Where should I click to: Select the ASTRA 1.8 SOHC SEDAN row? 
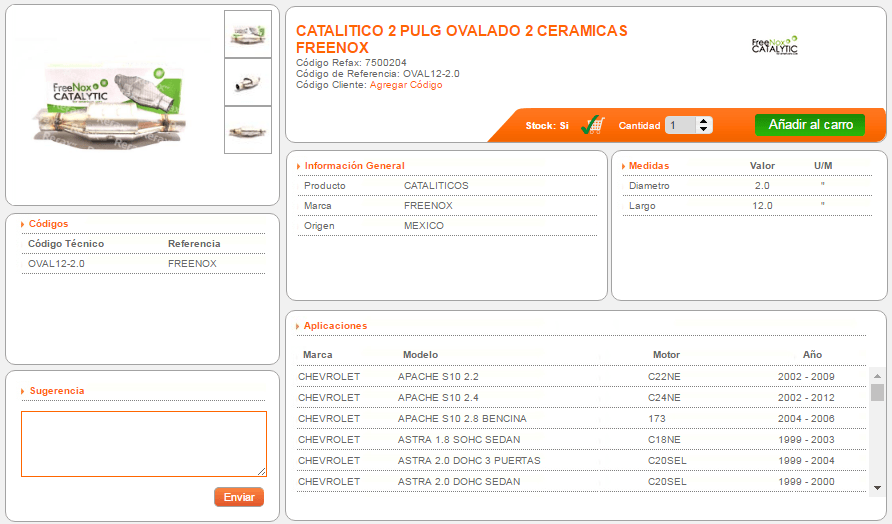point(581,440)
